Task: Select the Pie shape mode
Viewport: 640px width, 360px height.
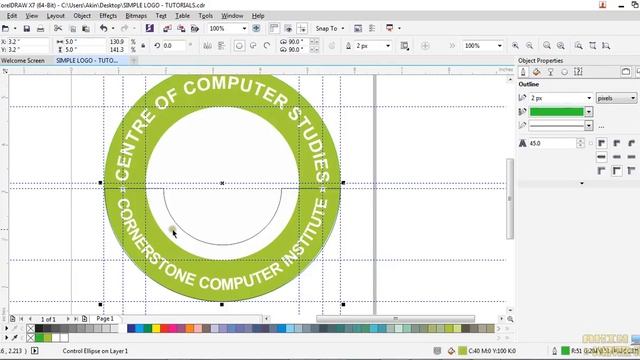Action: (253, 46)
